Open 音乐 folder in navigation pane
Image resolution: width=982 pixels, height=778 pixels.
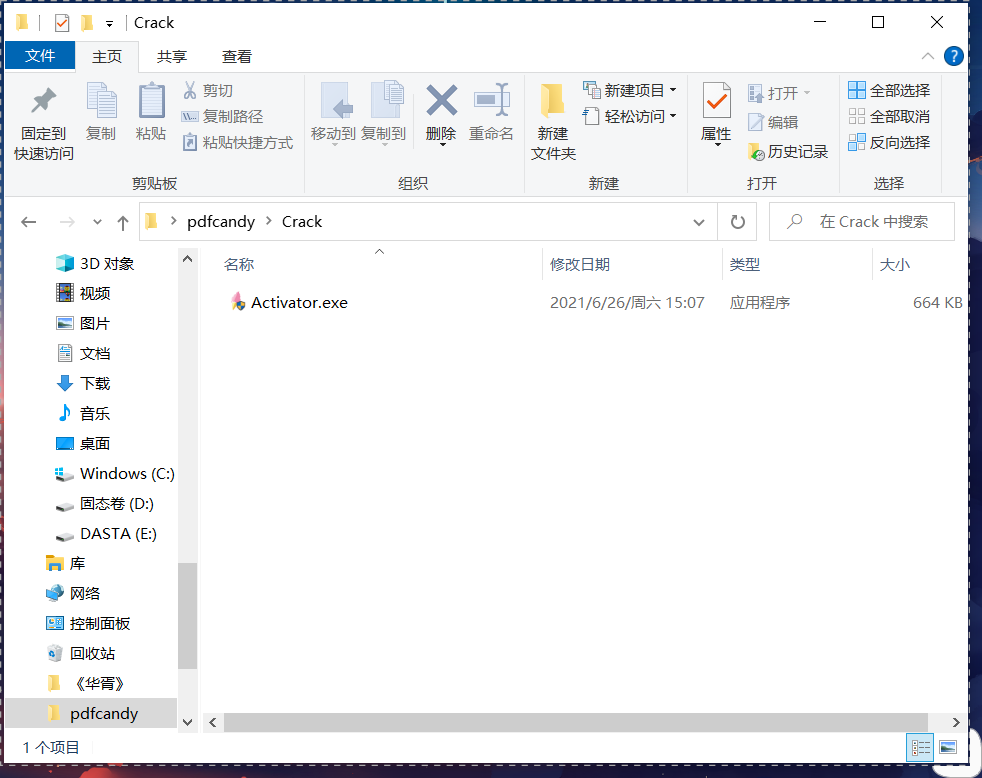coord(83,413)
